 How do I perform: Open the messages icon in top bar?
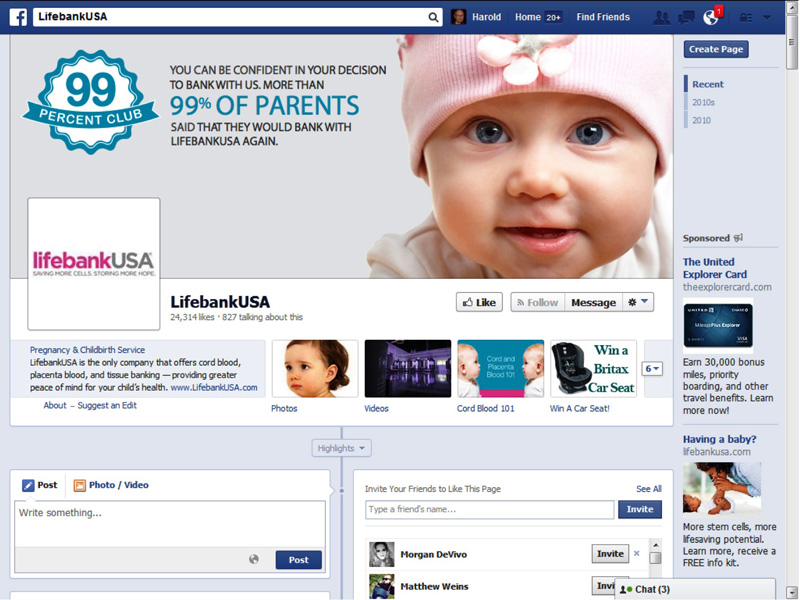686,17
